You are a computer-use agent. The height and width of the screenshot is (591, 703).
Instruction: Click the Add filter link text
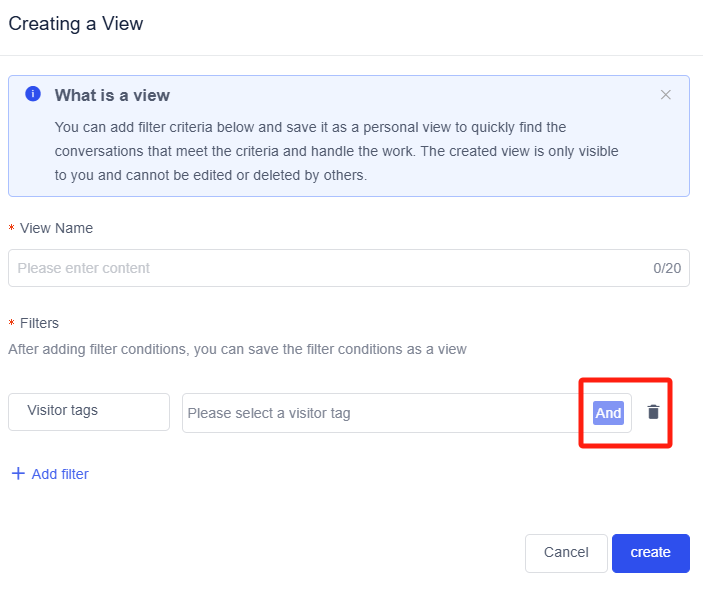coord(60,474)
